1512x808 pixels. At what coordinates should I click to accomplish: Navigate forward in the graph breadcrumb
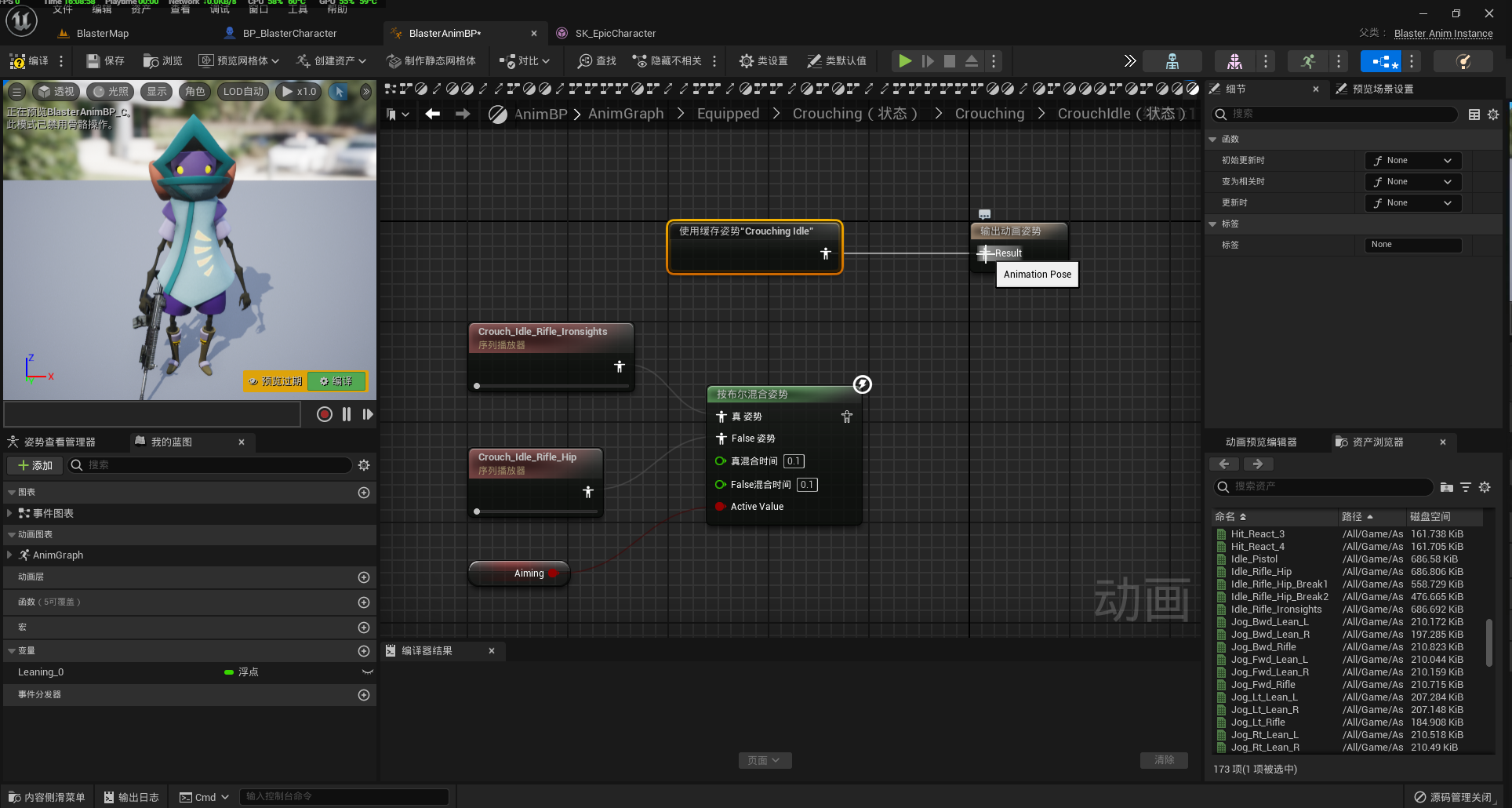463,114
